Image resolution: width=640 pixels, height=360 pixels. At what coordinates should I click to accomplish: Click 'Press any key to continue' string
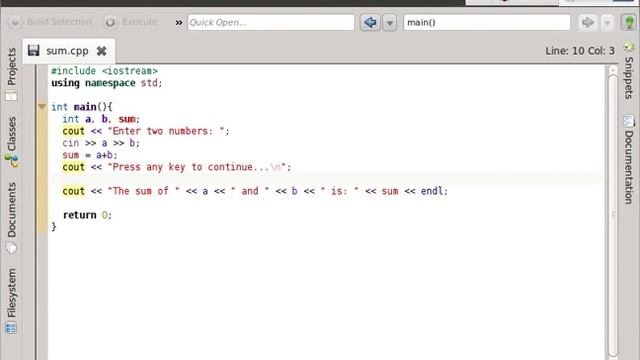[x=197, y=167]
